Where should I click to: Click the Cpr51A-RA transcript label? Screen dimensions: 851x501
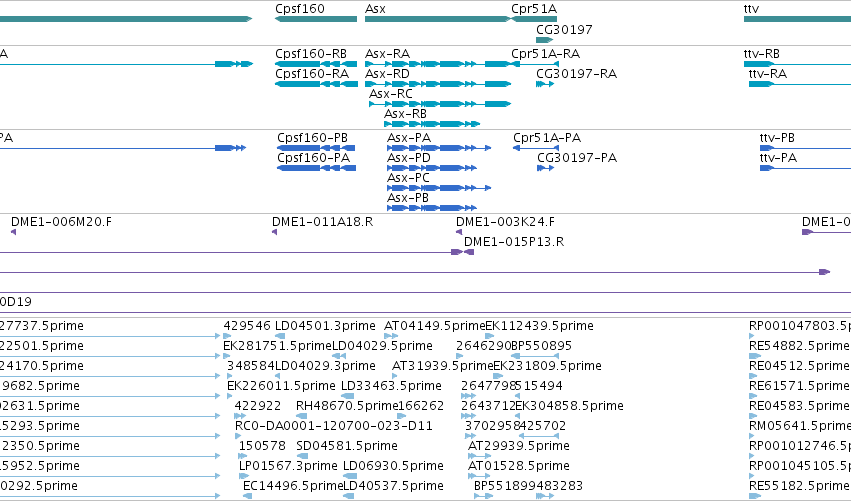545,54
